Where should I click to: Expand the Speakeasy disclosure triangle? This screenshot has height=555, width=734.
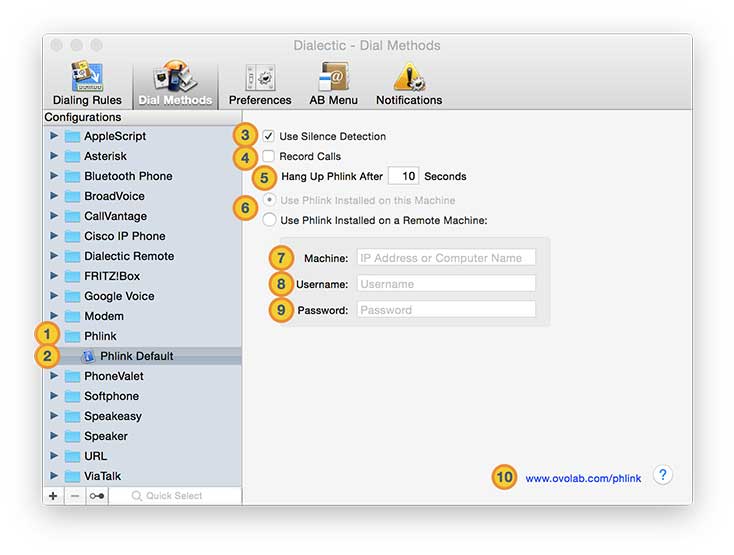tap(54, 416)
